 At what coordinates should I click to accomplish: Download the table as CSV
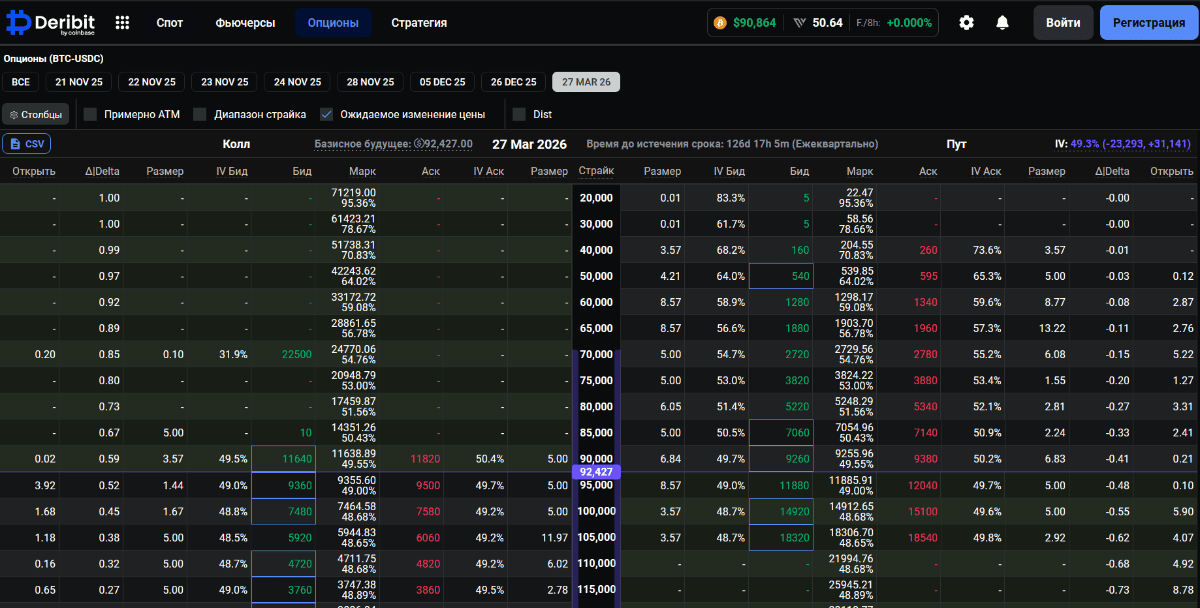[27, 144]
